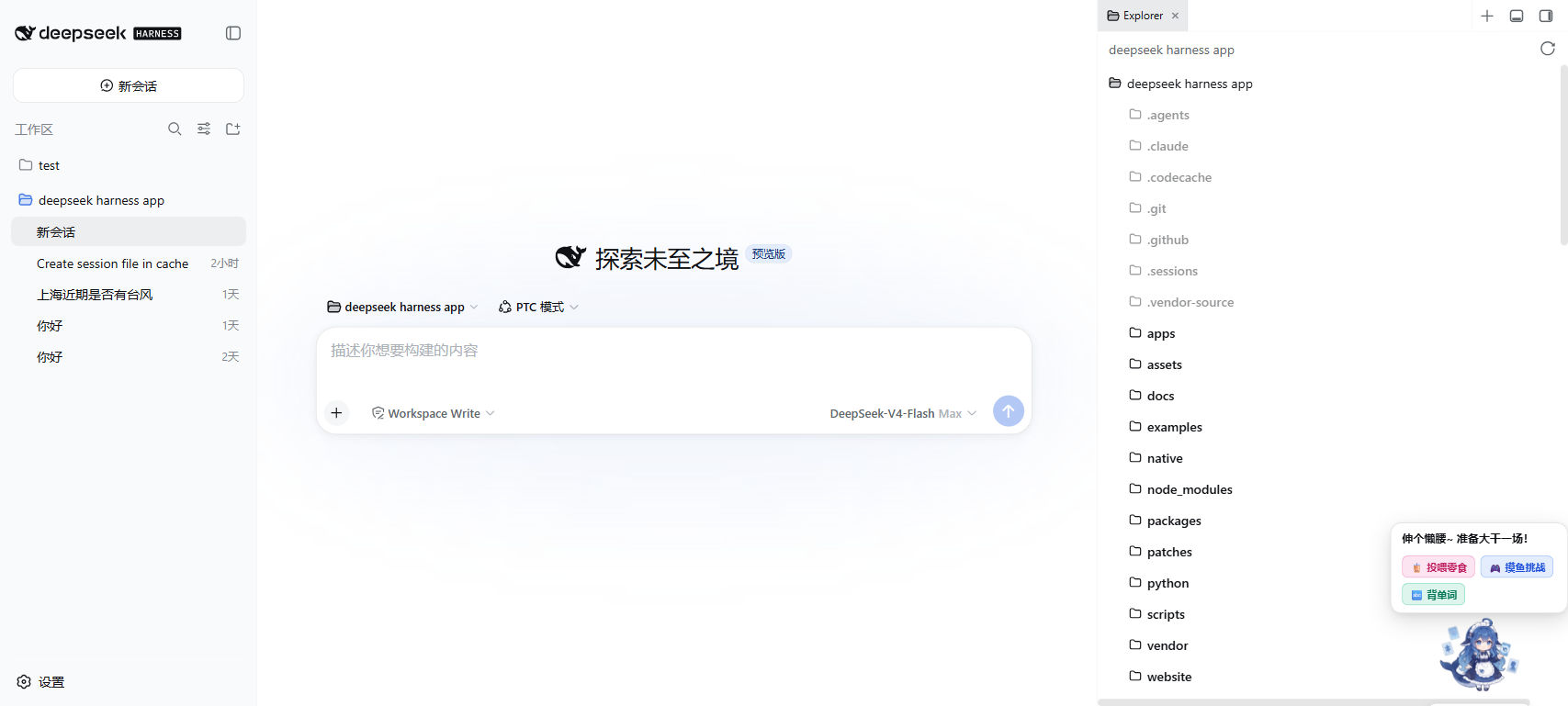The image size is (1568, 706).
Task: Click the deepseek whale logo in sidebar header
Action: click(x=25, y=33)
